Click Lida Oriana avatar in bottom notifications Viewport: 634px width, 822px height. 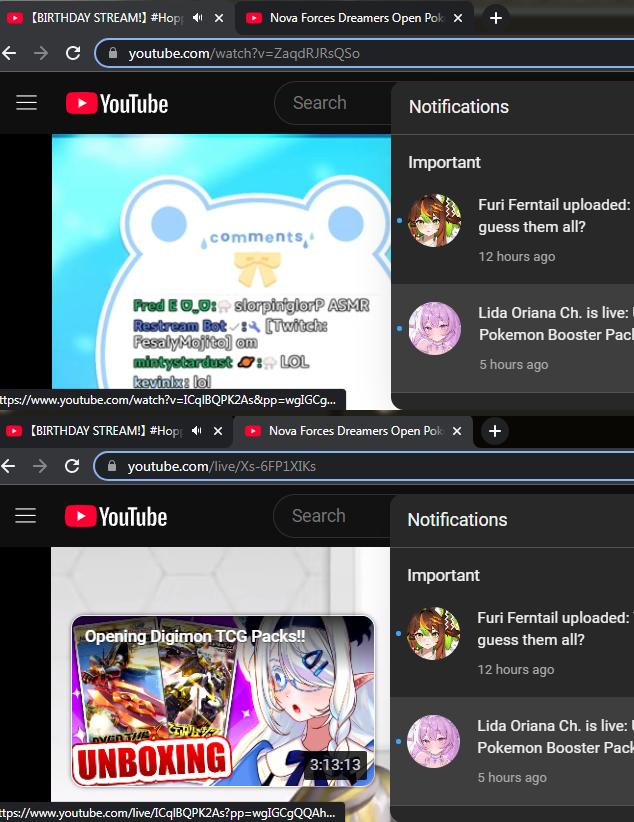(x=434, y=742)
